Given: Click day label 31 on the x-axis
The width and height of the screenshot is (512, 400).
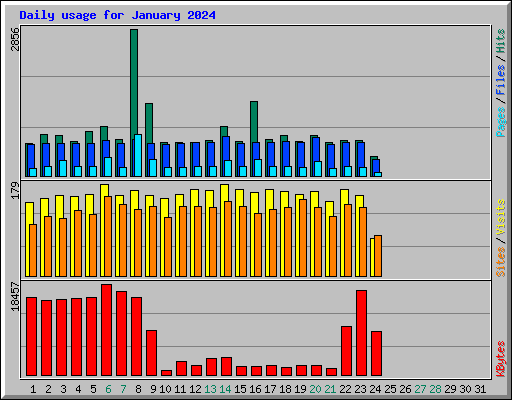Looking at the screenshot, I should [480, 389].
